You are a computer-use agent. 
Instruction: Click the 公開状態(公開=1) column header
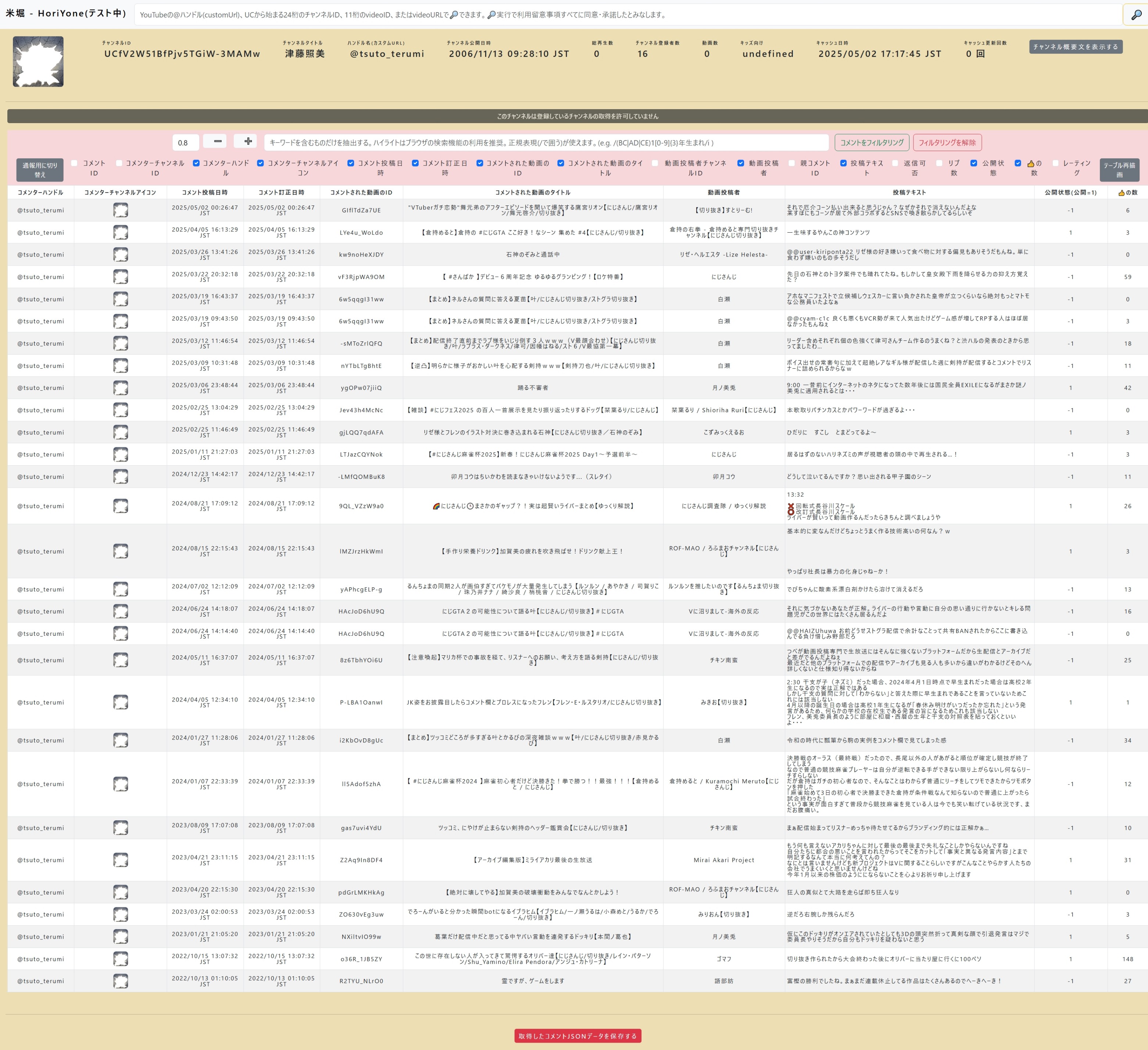click(1070, 193)
